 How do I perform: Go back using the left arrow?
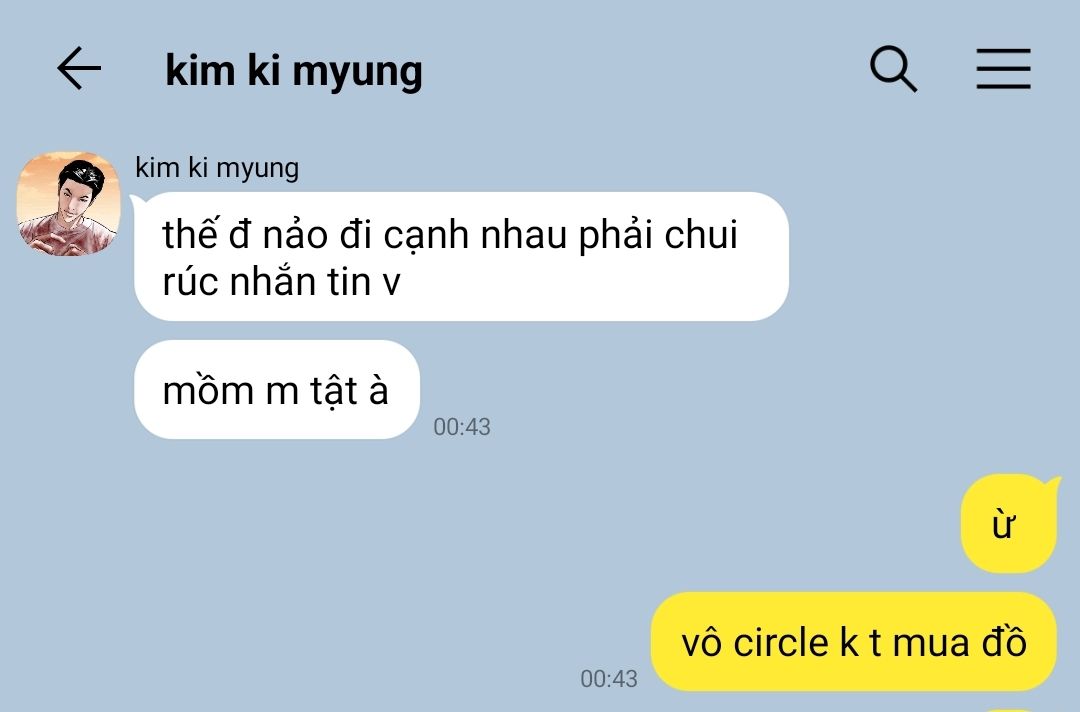click(79, 68)
